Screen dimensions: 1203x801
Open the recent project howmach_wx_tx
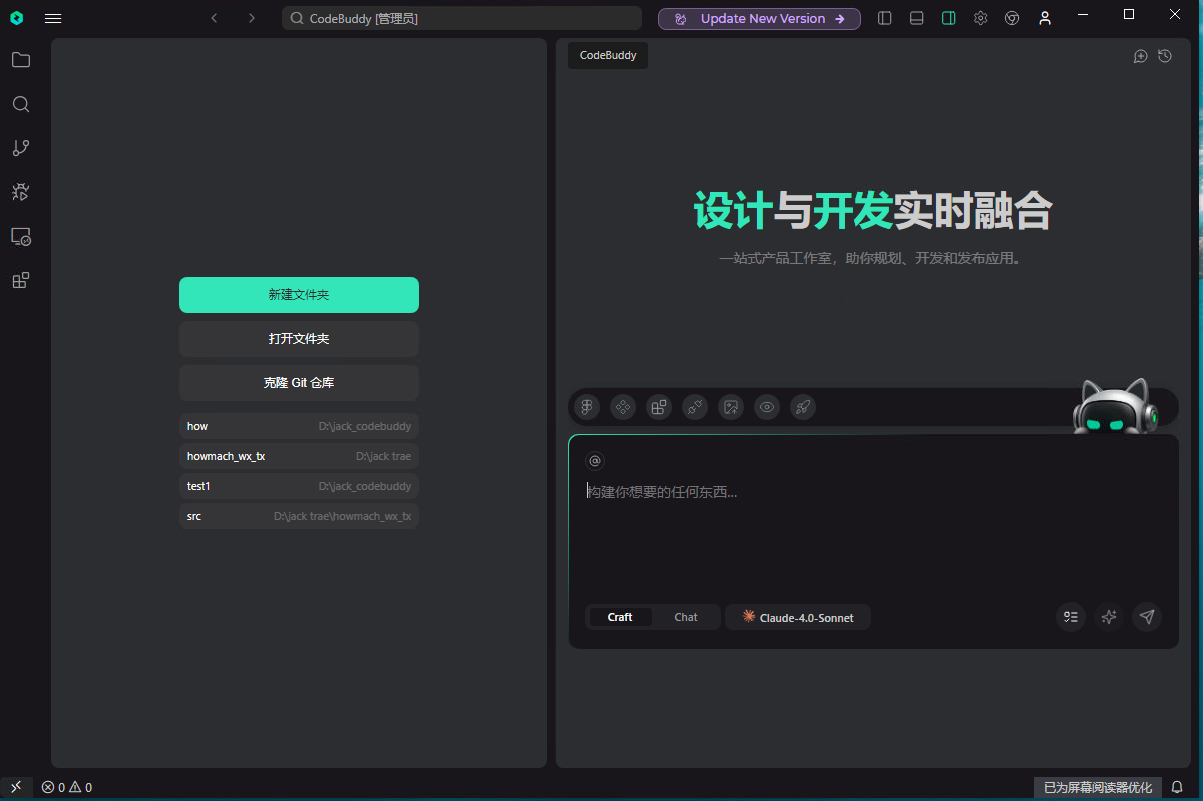[298, 456]
